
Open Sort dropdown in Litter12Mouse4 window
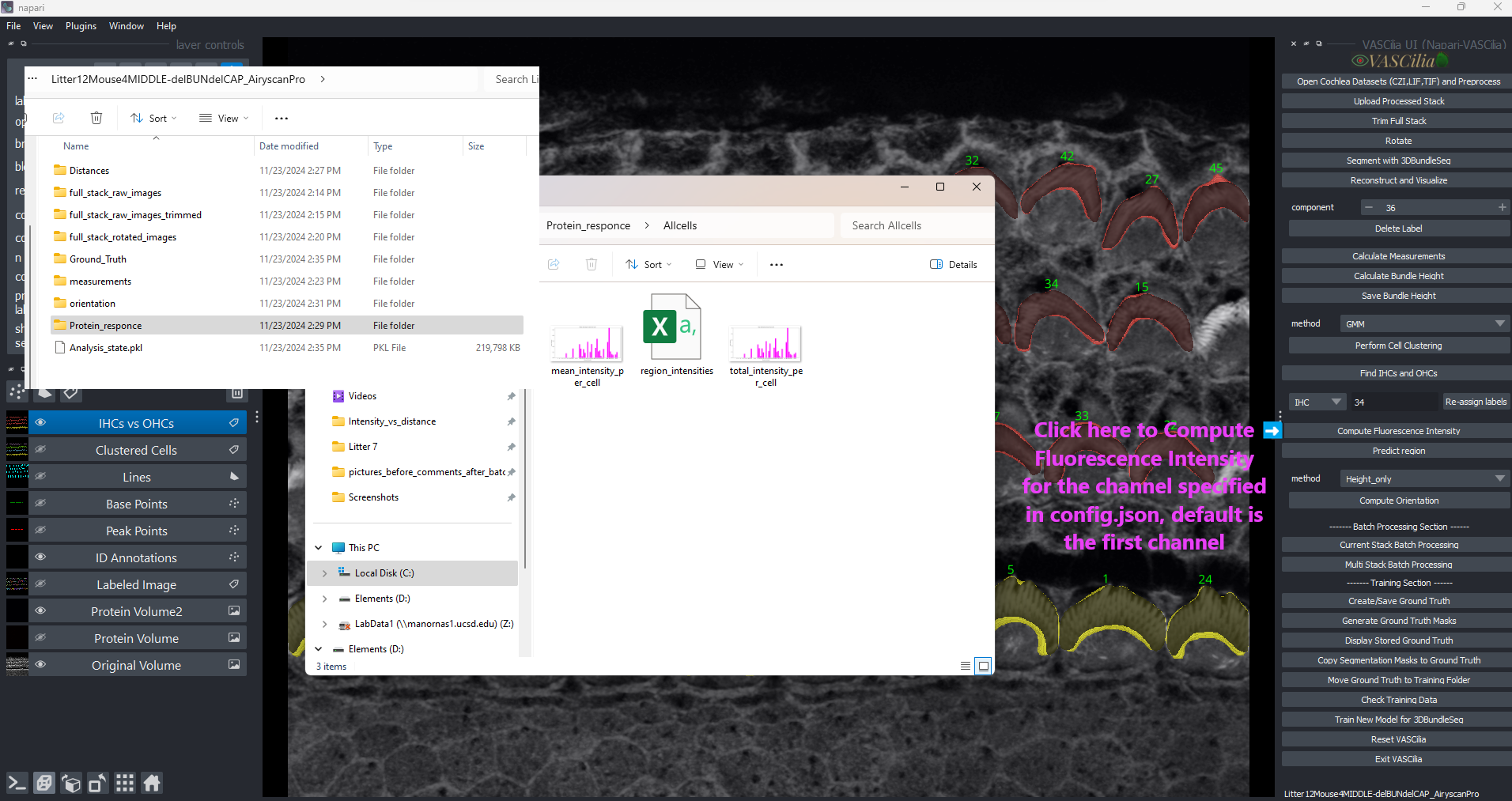154,119
